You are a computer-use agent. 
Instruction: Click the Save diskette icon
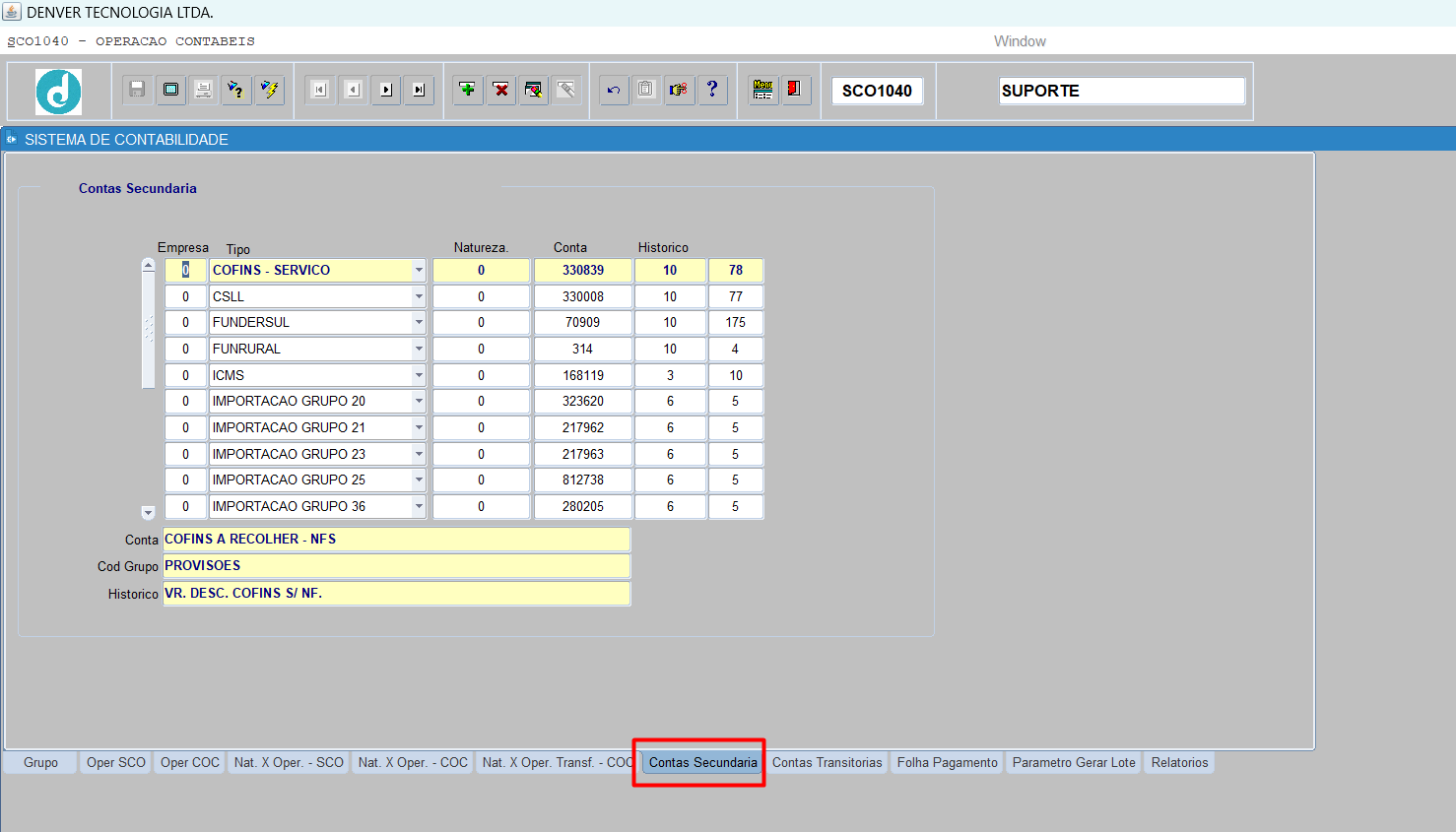point(137,90)
